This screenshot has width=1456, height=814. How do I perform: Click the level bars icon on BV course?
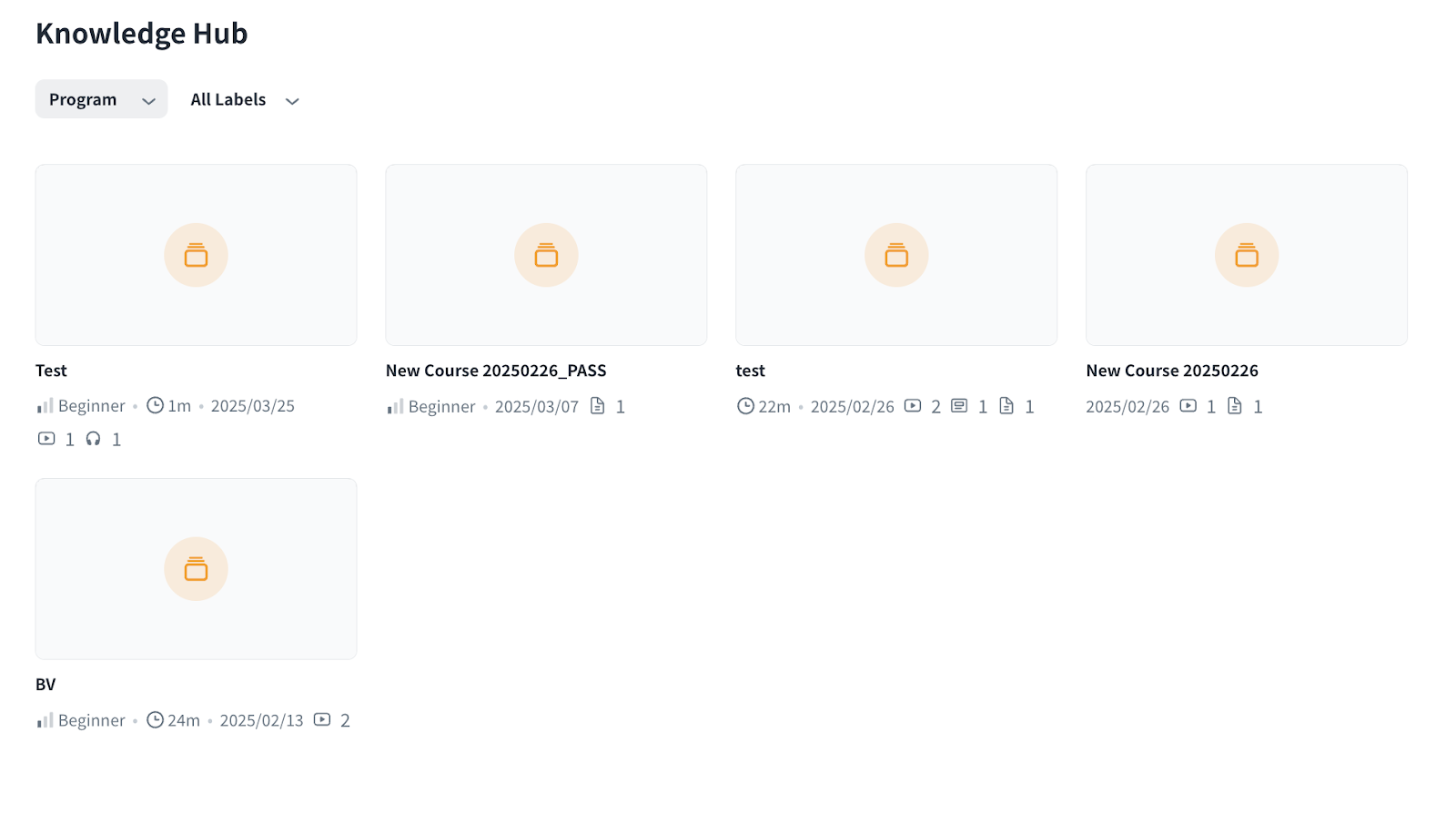point(45,720)
